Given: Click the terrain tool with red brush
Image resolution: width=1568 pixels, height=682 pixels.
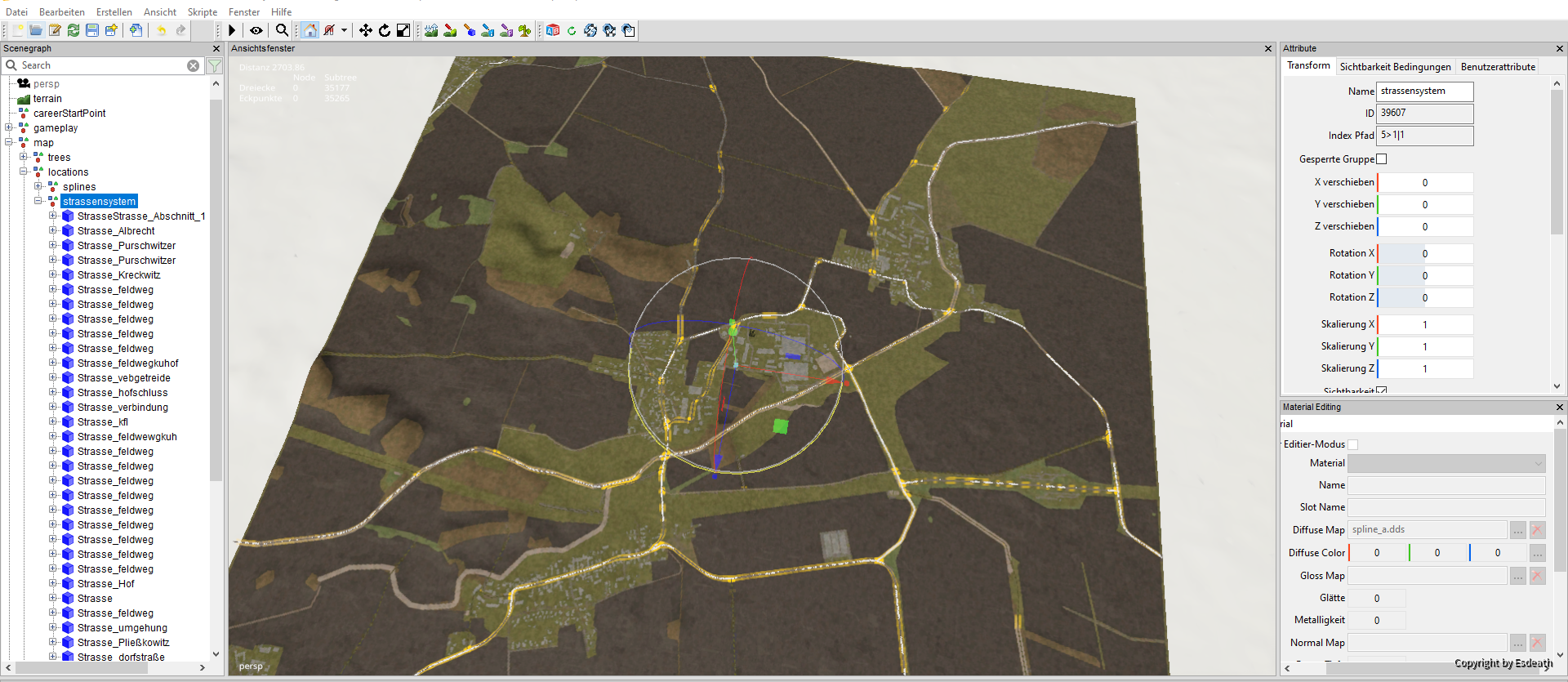Looking at the screenshot, I should click(450, 30).
